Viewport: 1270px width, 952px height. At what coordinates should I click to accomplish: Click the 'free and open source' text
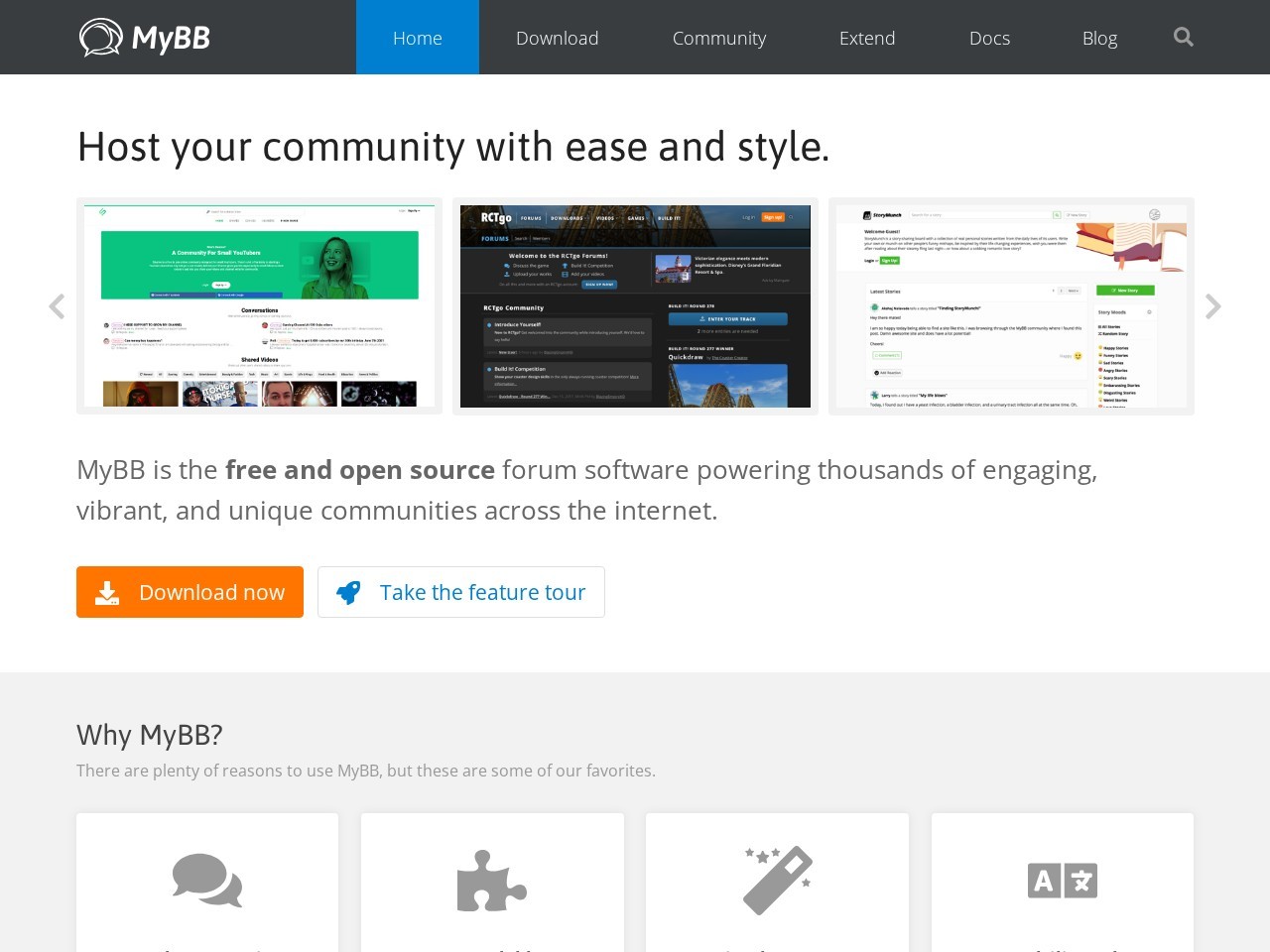coord(360,470)
